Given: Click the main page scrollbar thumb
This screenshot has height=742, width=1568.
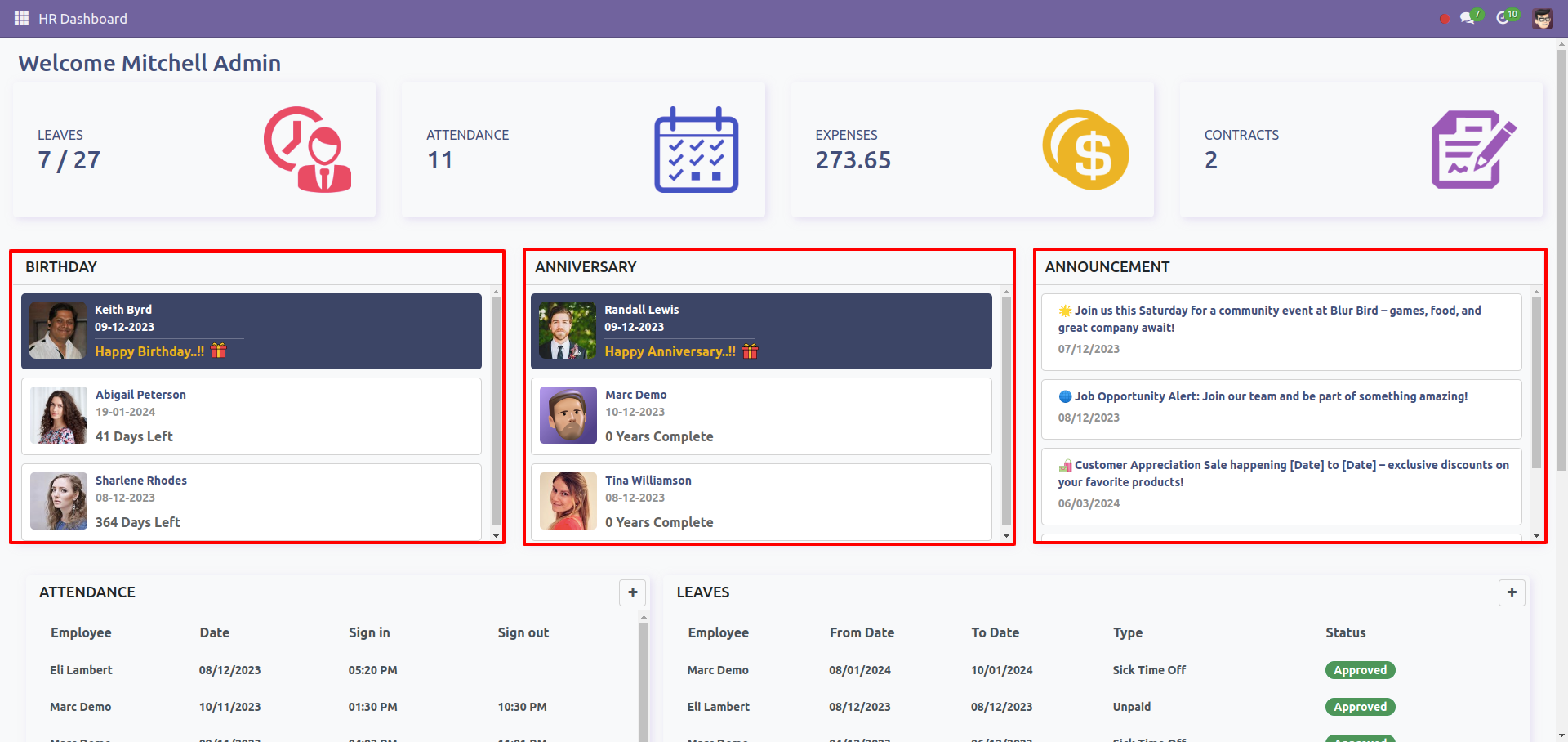Looking at the screenshot, I should click(1561, 260).
